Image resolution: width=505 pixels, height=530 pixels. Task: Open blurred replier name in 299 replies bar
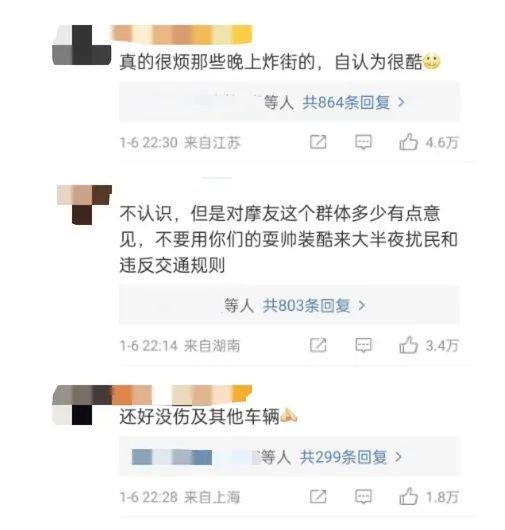pos(194,457)
